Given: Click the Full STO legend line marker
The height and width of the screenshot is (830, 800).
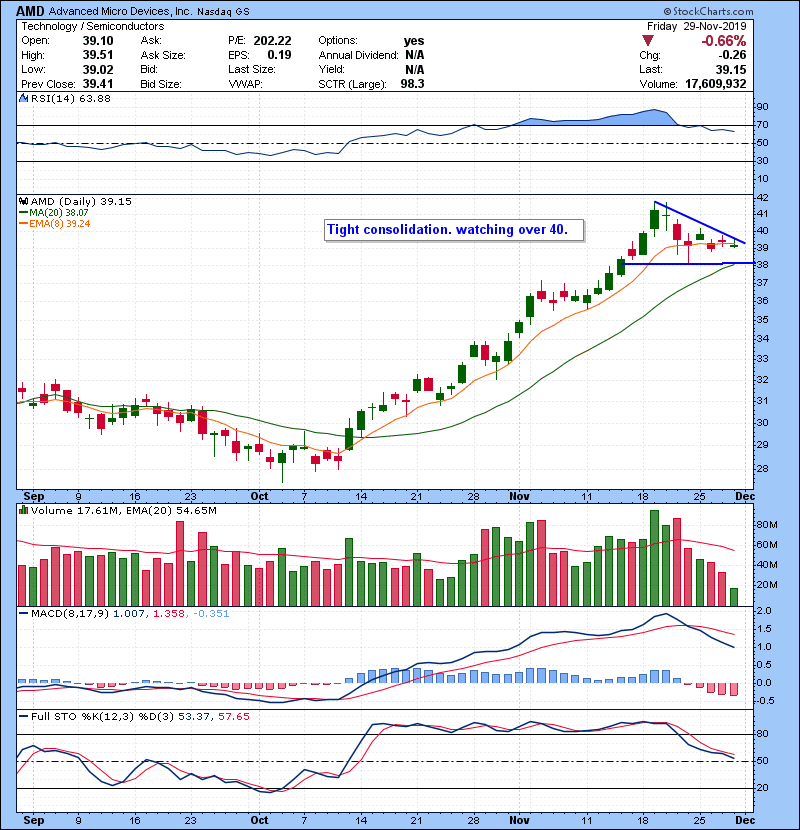Looking at the screenshot, I should 23,716.
